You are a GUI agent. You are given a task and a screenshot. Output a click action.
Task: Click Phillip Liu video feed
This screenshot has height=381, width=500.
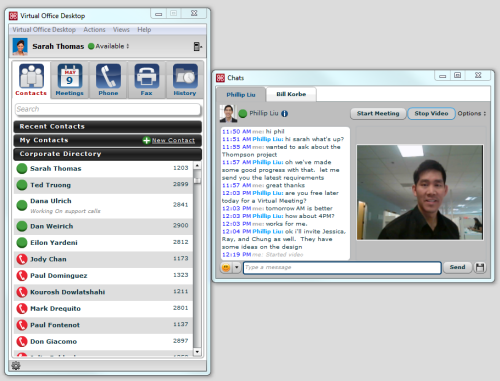[420, 192]
